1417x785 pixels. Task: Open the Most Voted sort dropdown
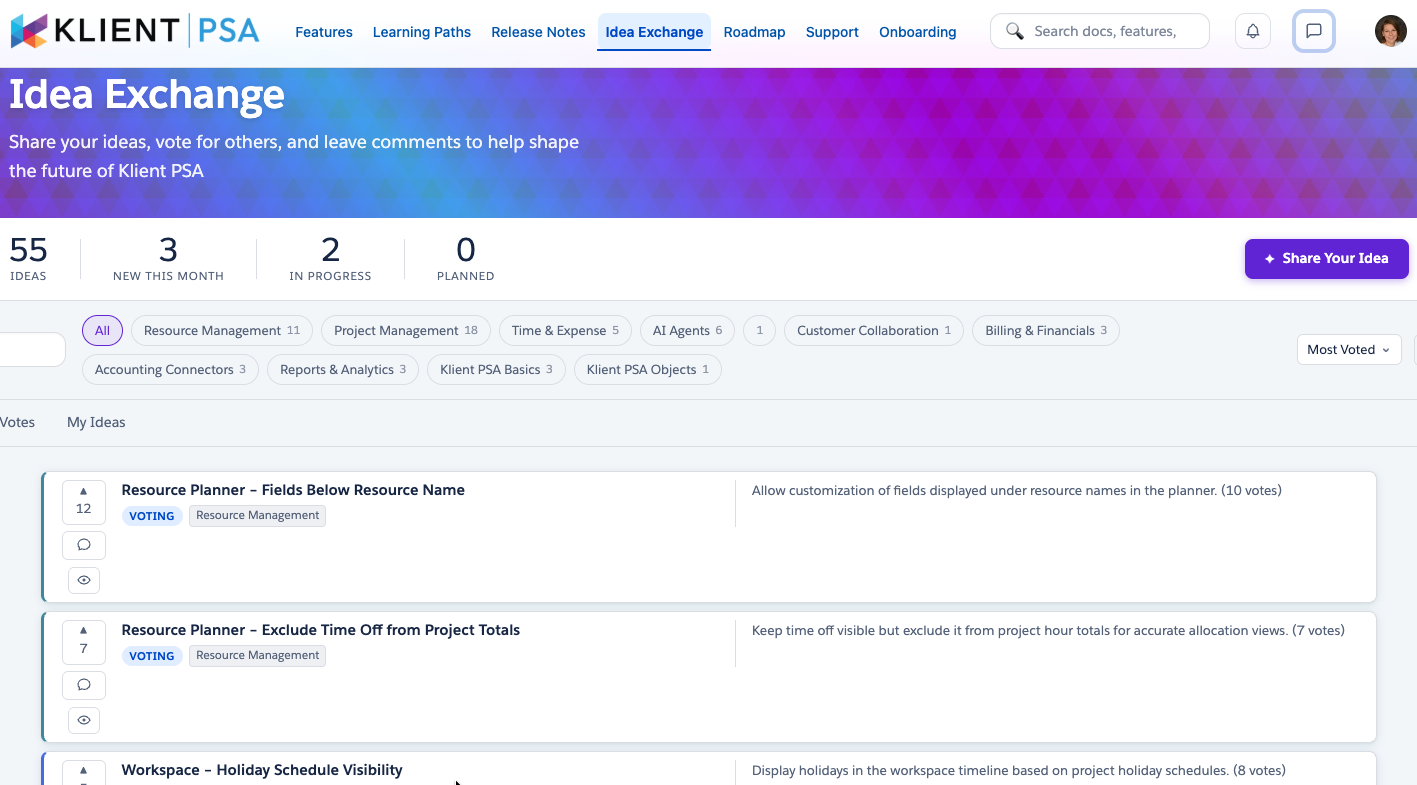click(x=1348, y=349)
